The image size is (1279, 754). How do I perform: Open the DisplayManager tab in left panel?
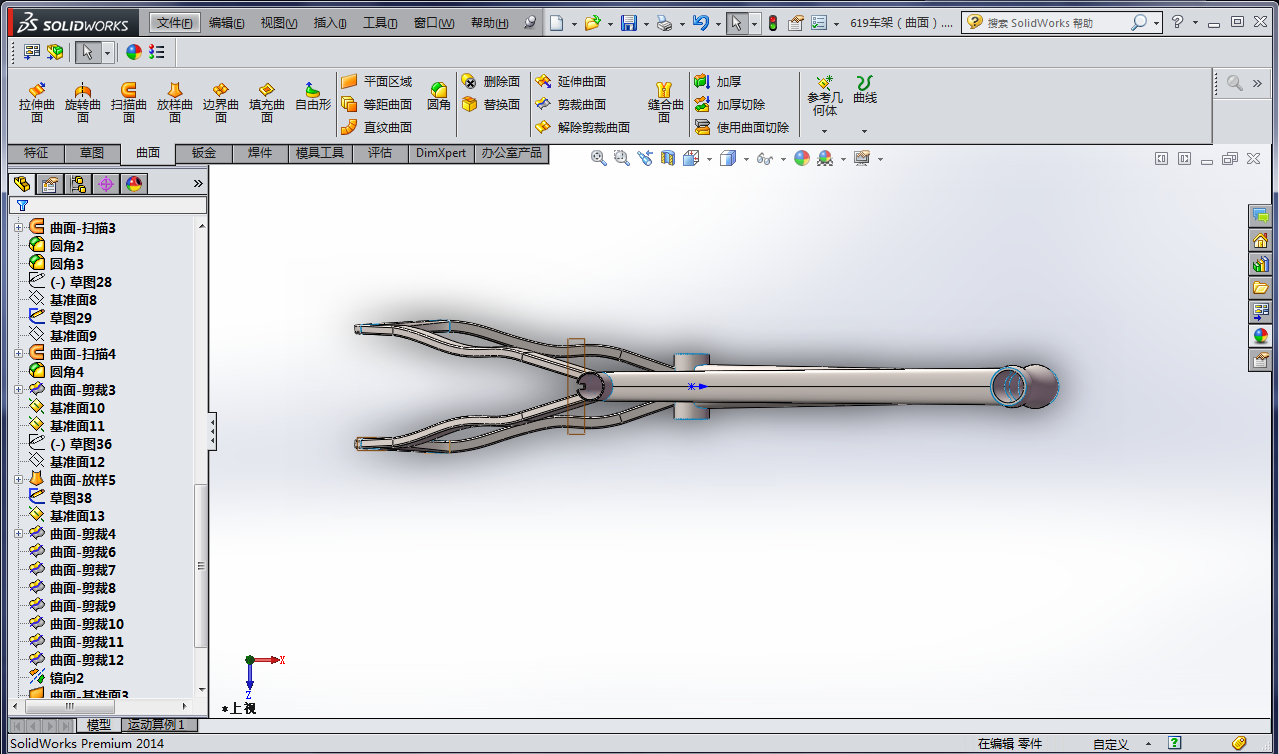point(133,183)
